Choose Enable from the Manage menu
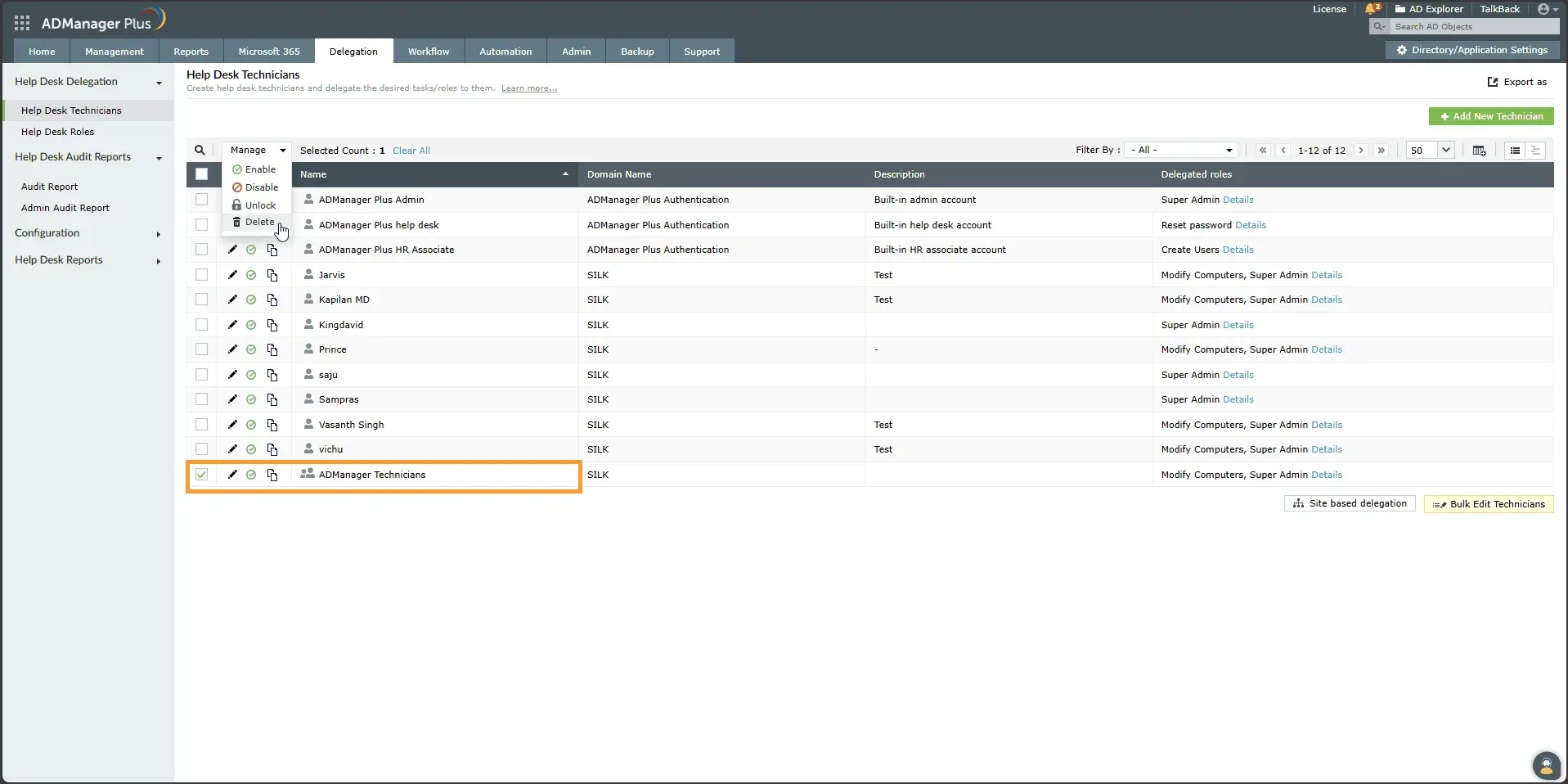Screen dimensions: 1568x784 [x=256, y=169]
